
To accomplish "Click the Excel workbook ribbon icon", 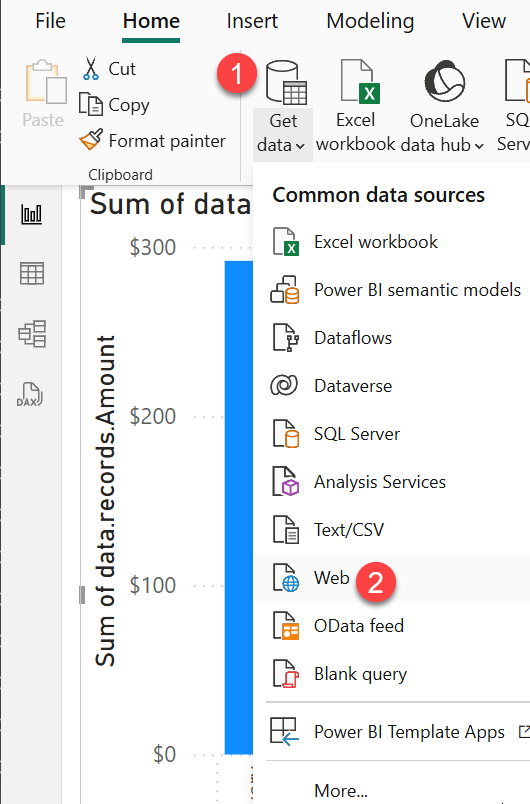I will 360,81.
